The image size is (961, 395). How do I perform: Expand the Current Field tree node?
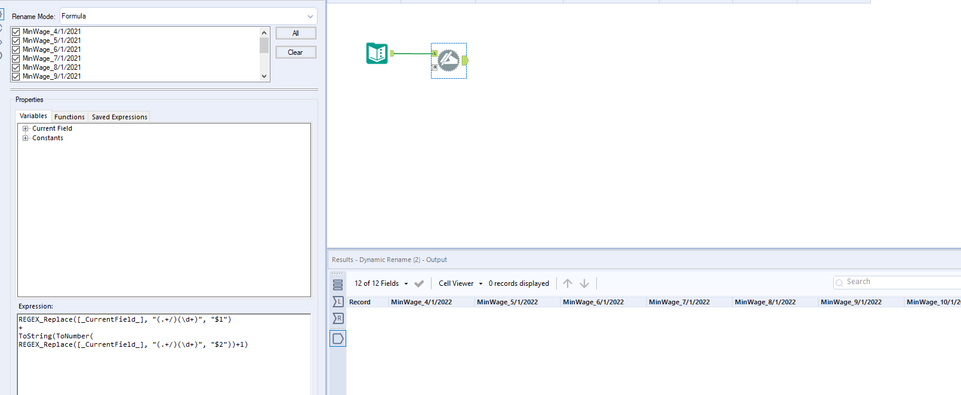tap(26, 129)
